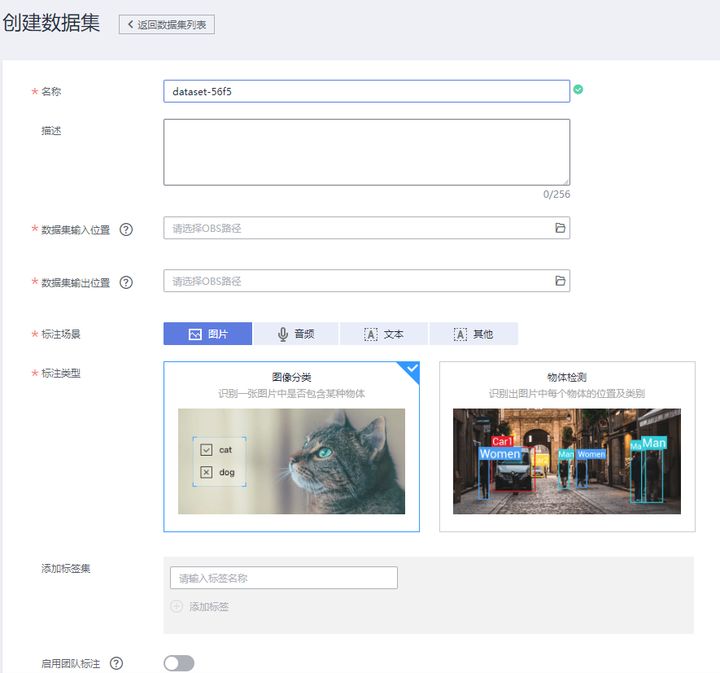
Task: Click the checkmark on 图像分类 card
Action: pyautogui.click(x=411, y=369)
